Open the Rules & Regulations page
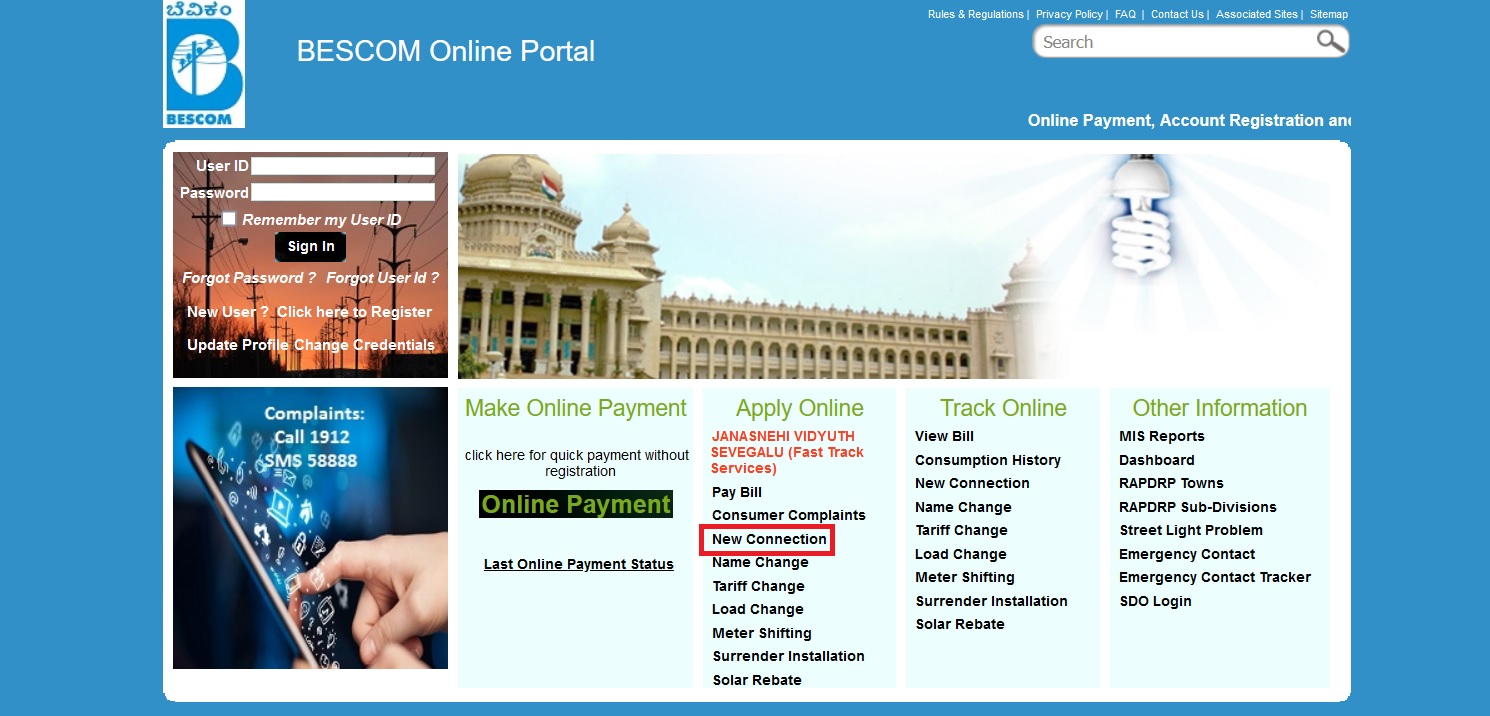This screenshot has width=1490, height=716. tap(973, 14)
